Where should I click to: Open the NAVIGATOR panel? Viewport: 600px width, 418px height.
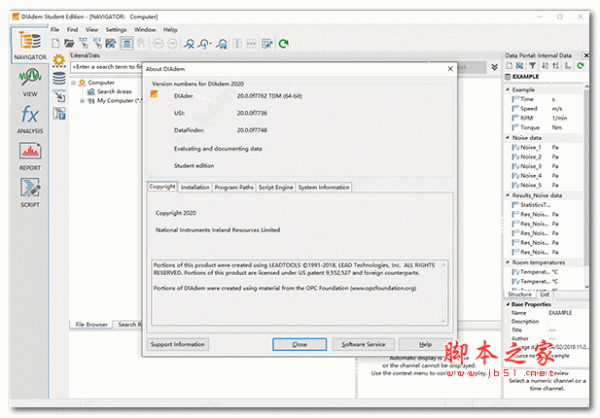point(29,45)
